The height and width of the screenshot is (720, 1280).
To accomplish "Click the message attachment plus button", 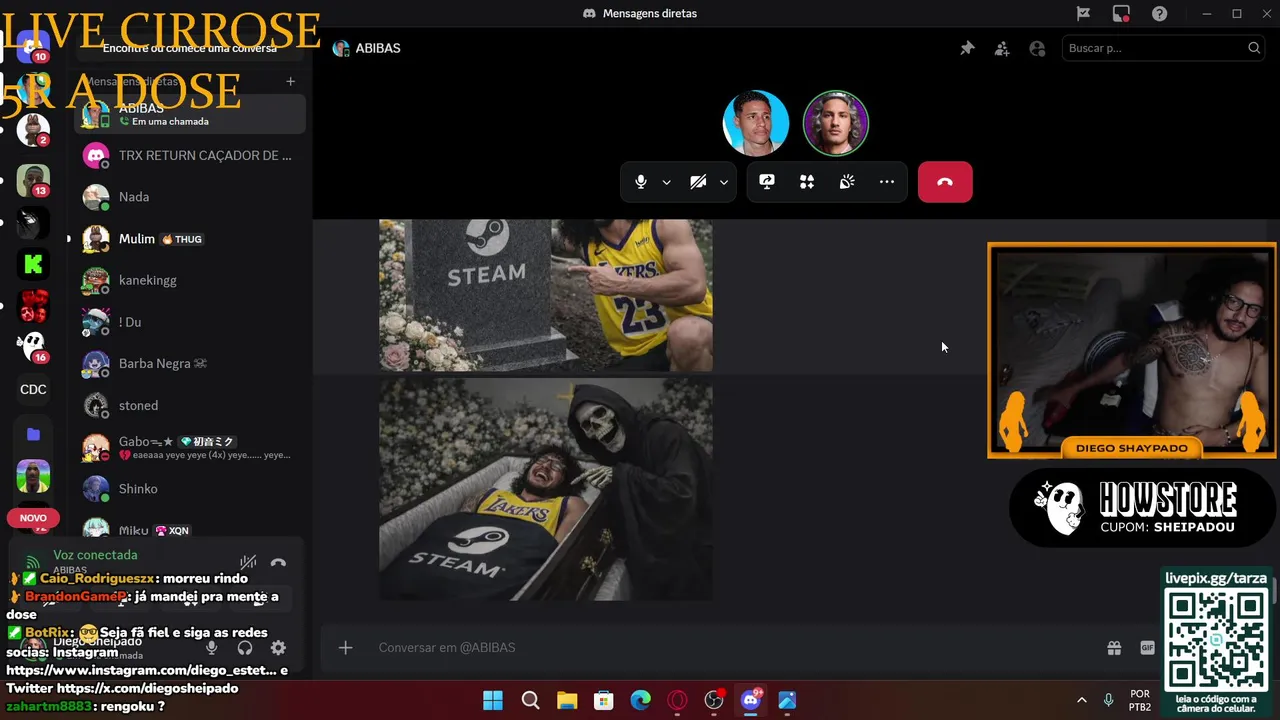I will click(x=345, y=648).
